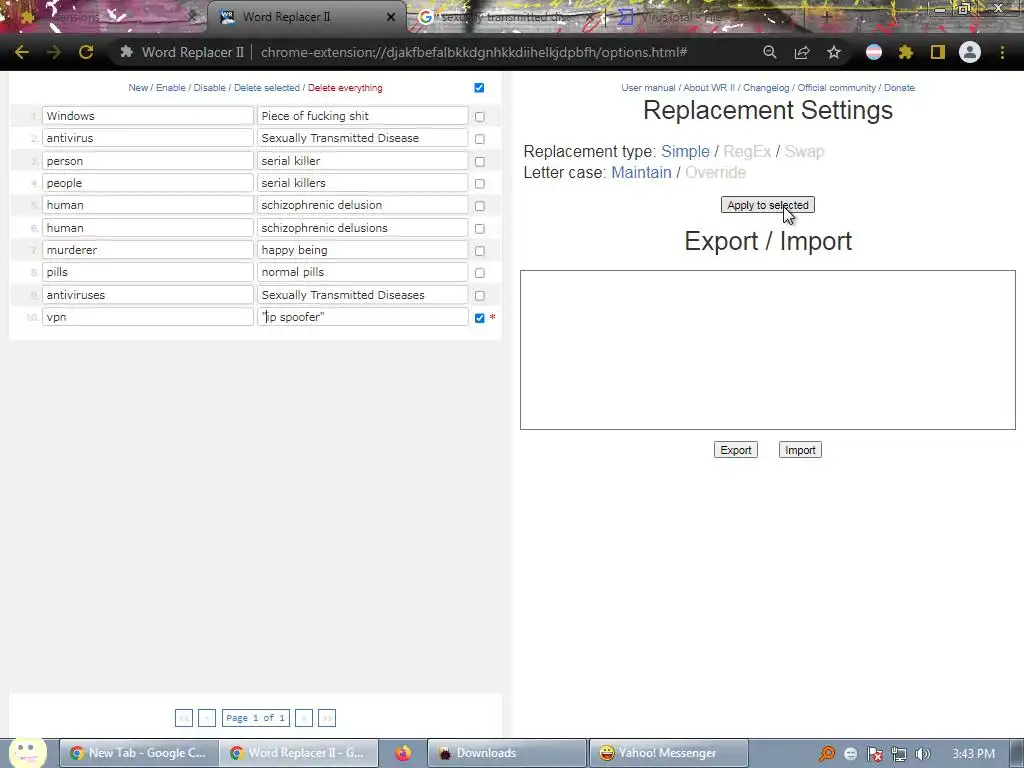Click the Import button
The height and width of the screenshot is (768, 1024).
(x=800, y=450)
